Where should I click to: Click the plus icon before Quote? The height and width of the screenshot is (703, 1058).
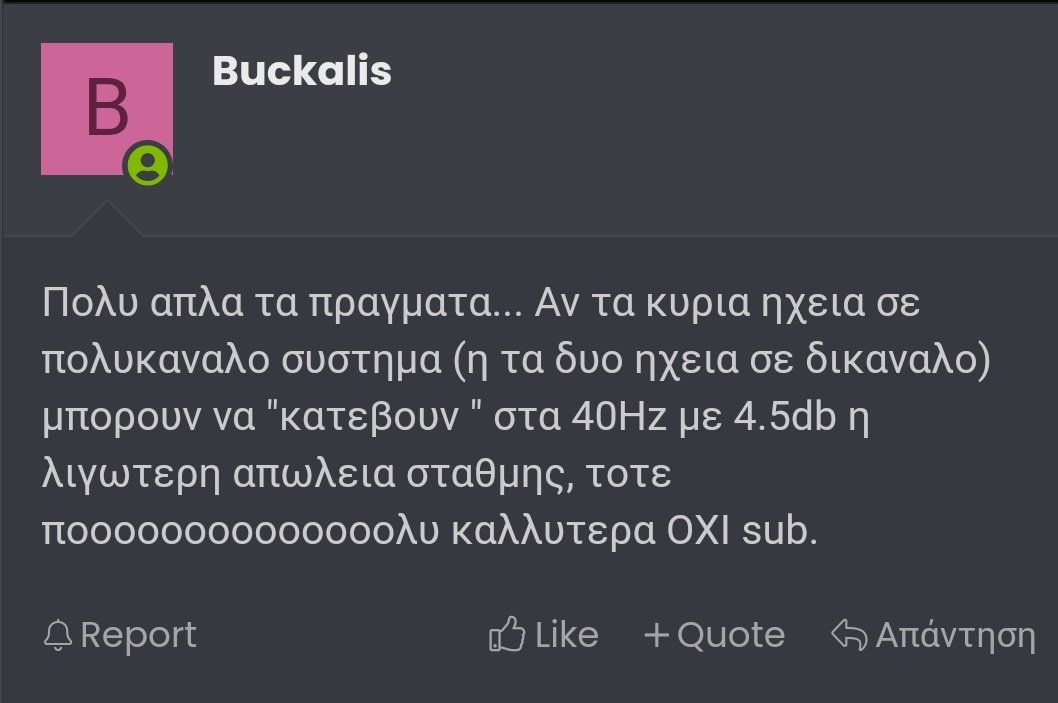coord(656,636)
